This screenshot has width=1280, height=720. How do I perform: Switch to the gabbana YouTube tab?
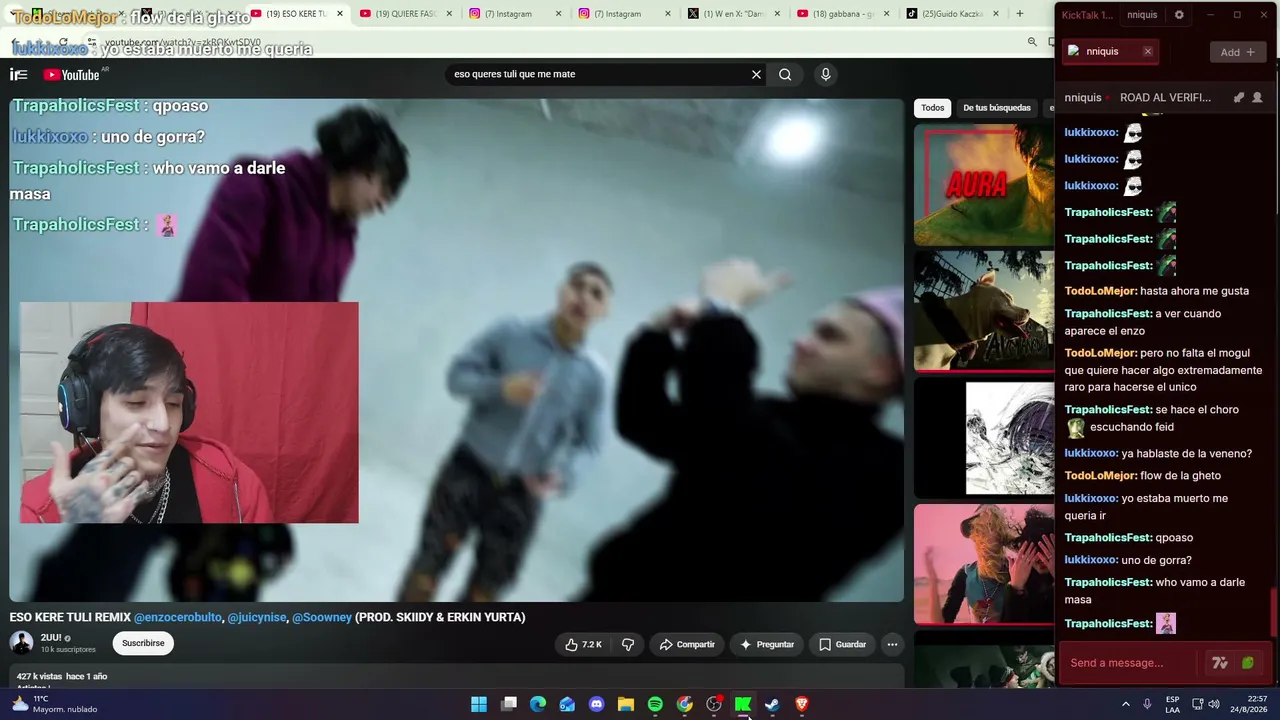pos(841,14)
